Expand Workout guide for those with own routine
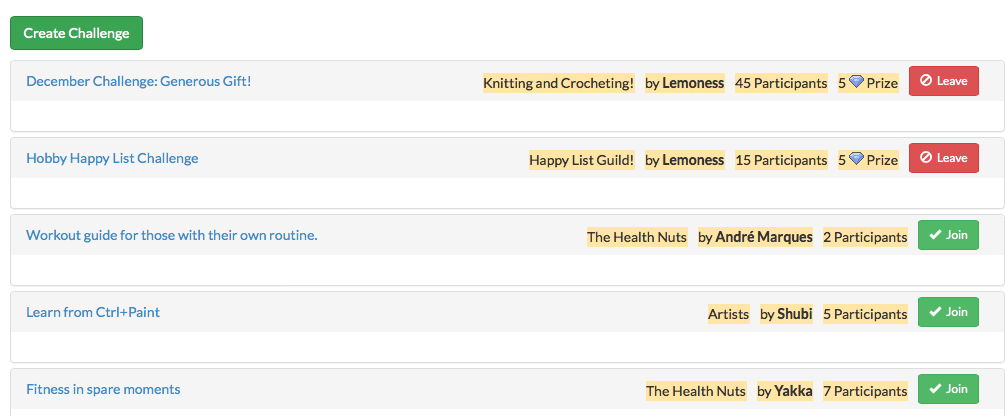 [171, 235]
